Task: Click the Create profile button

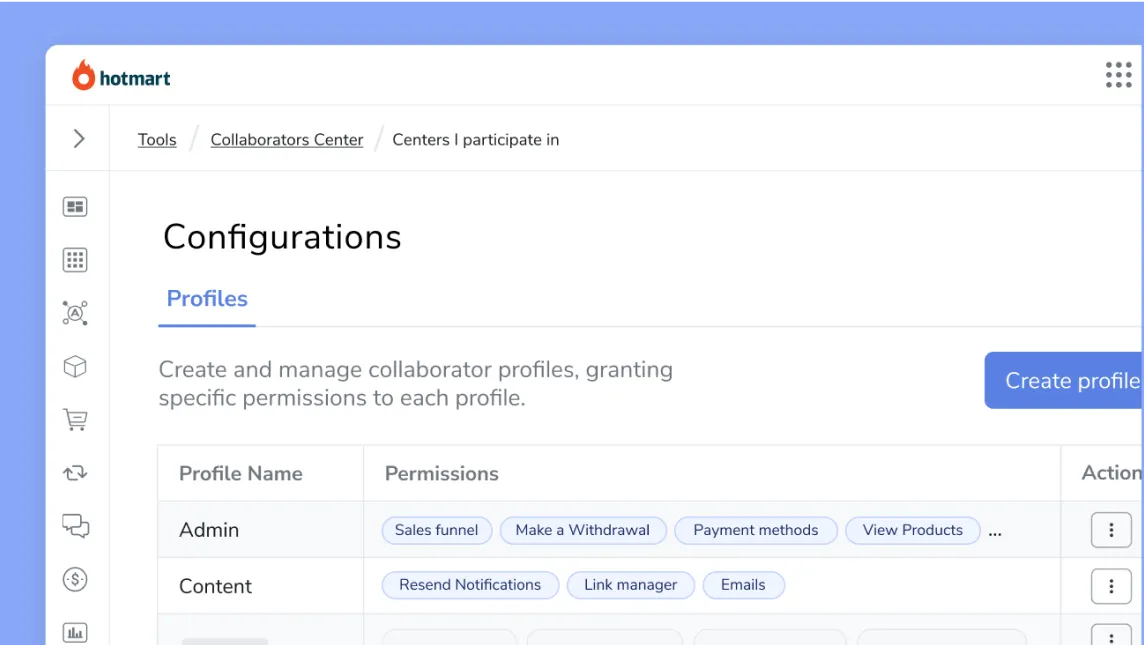Action: pos(1075,380)
